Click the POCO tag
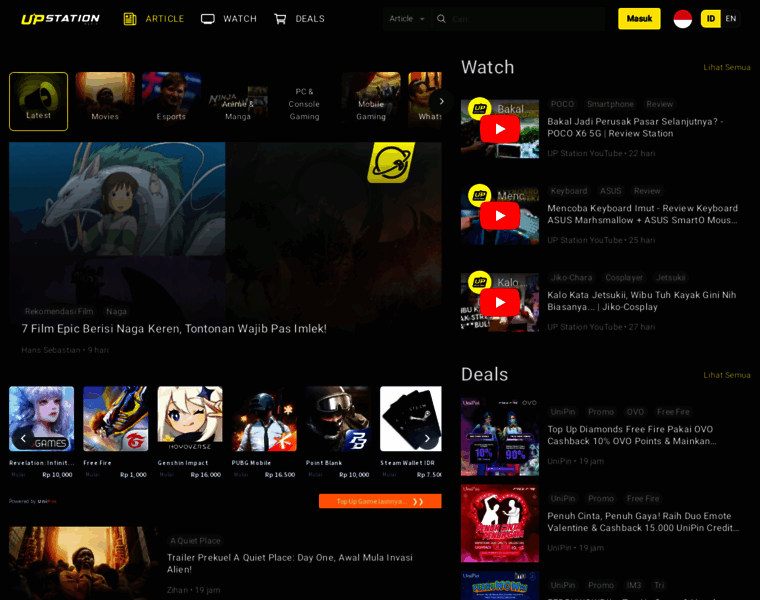Image resolution: width=760 pixels, height=600 pixels. (562, 104)
